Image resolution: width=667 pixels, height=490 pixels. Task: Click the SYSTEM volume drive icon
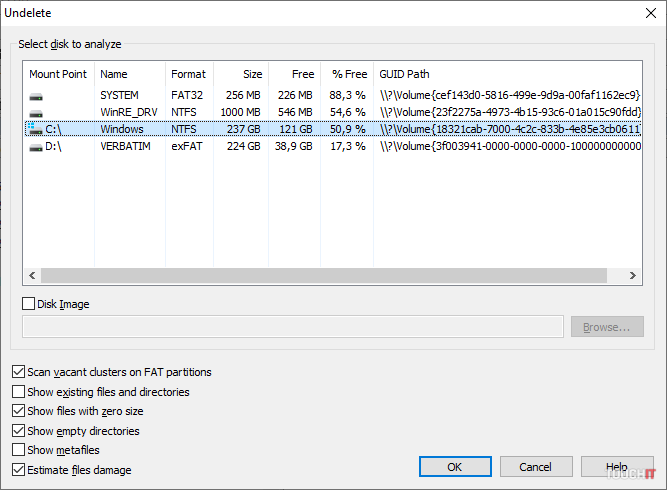point(36,96)
